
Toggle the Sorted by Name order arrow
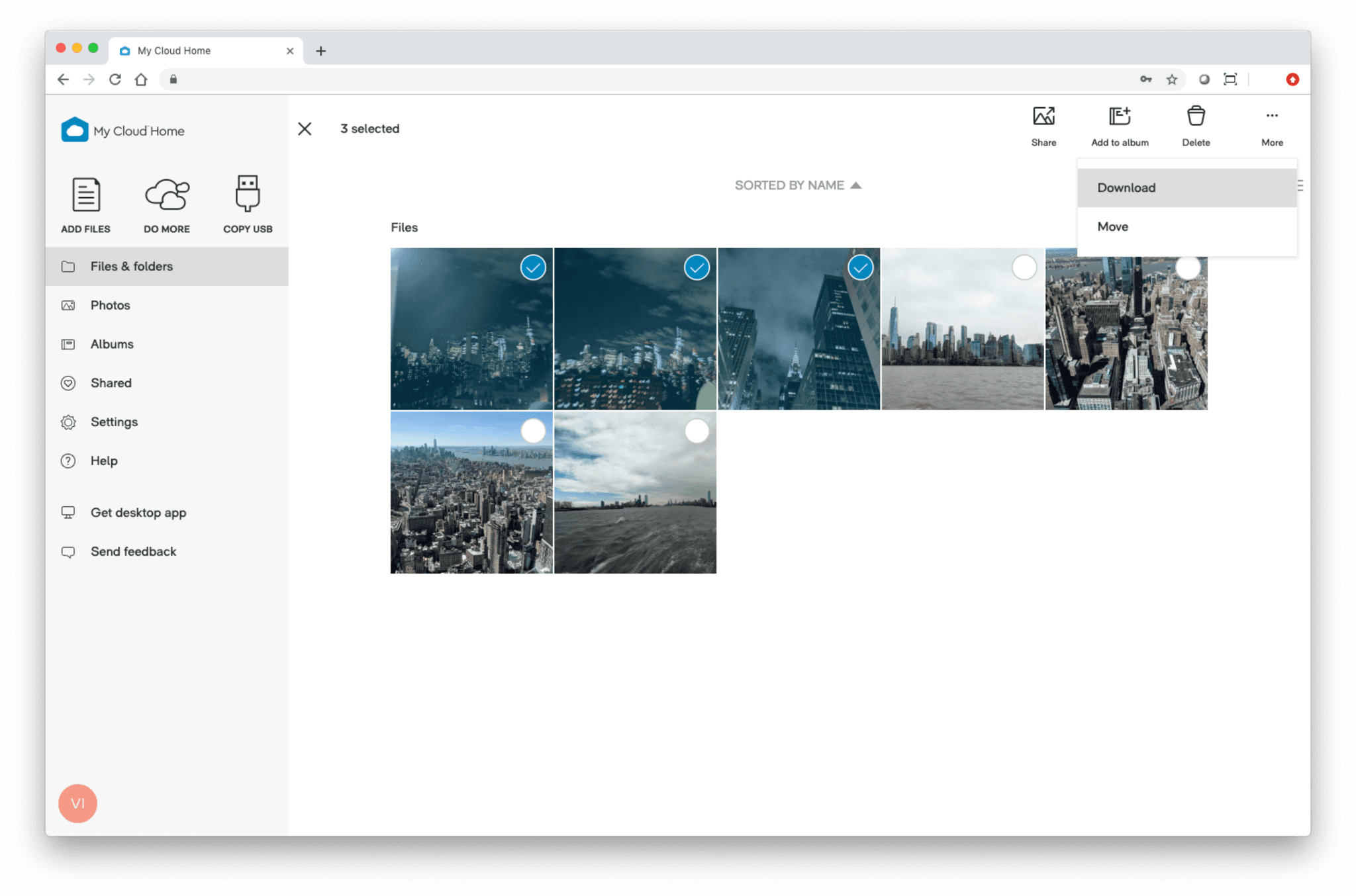pos(858,185)
